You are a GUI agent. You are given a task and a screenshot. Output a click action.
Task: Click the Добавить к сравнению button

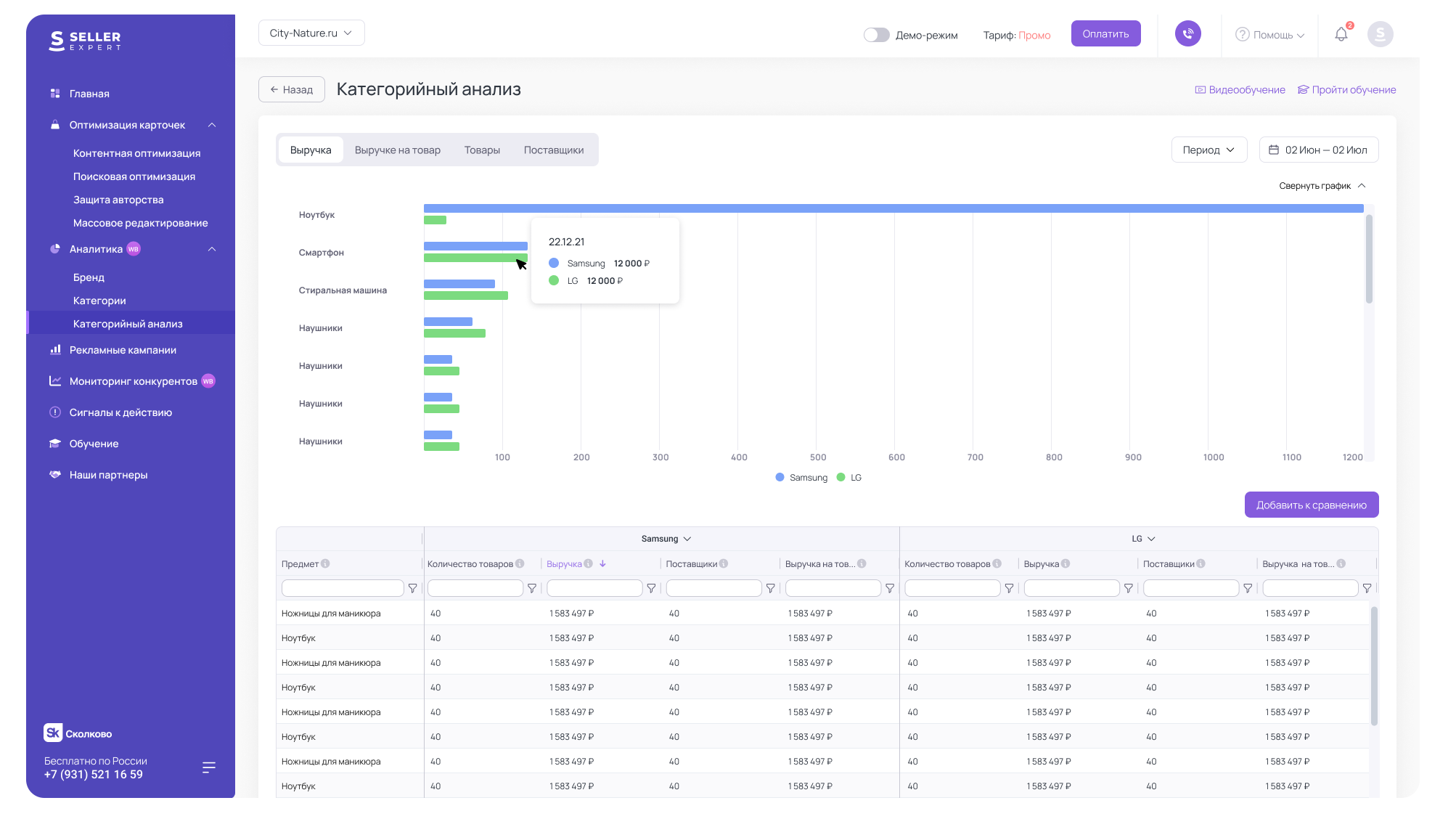click(1311, 505)
